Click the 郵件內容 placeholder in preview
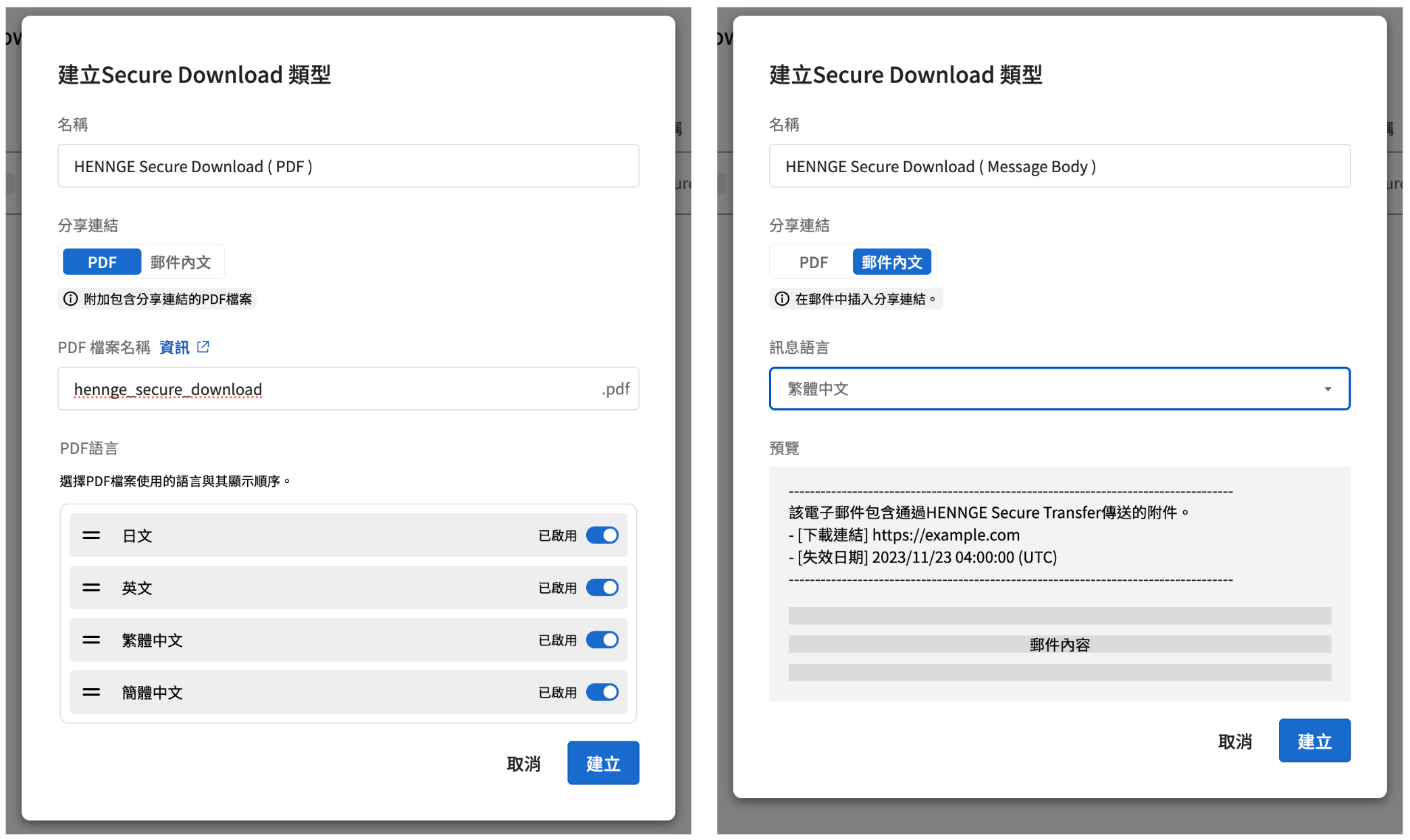Screen dimensions: 1410x840 (x=1060, y=644)
